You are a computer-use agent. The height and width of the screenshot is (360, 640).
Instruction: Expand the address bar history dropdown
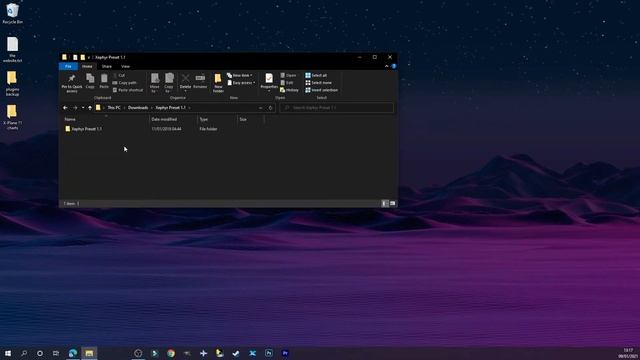[260, 108]
